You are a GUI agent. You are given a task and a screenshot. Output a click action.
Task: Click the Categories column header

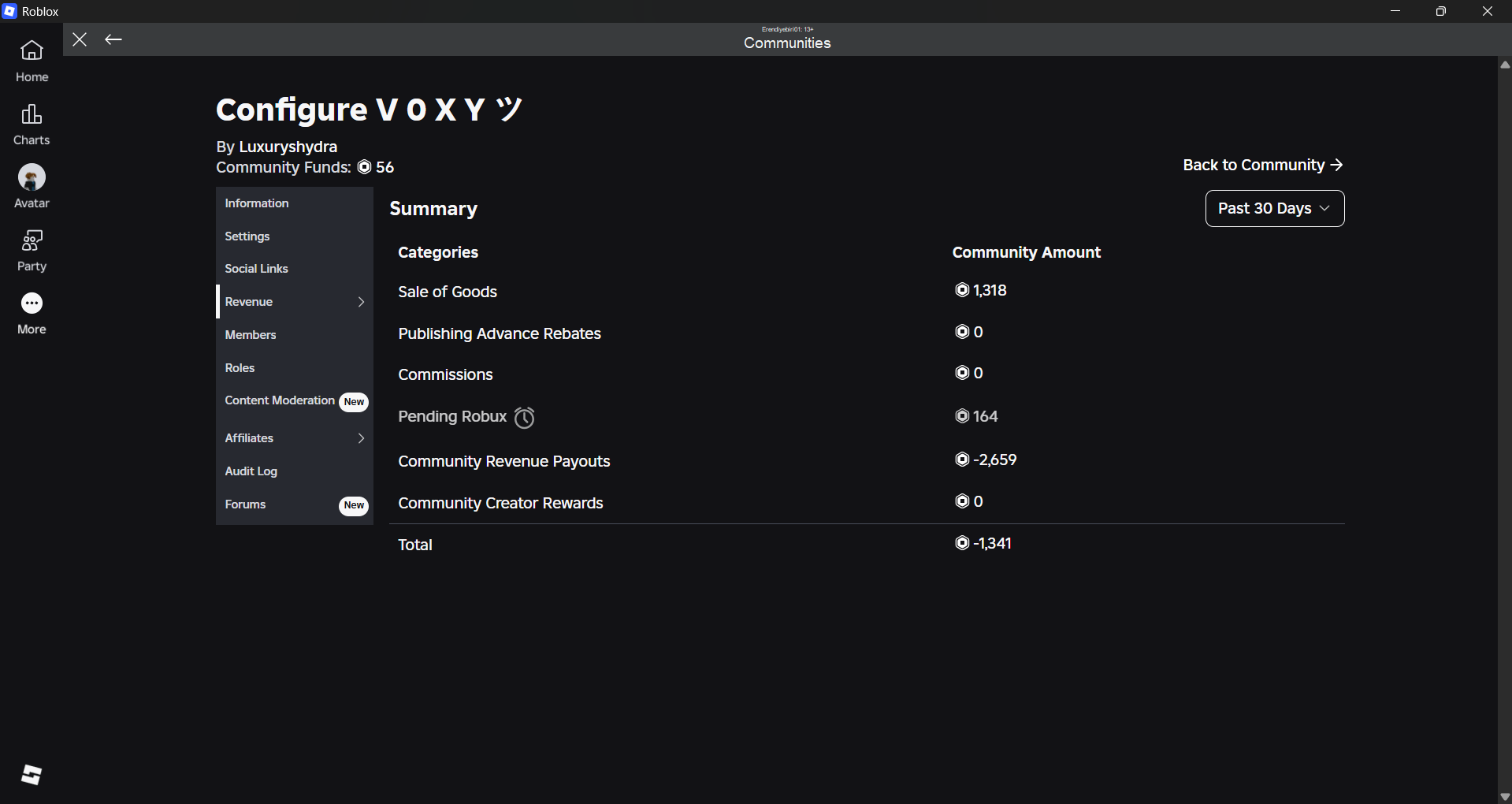point(438,252)
